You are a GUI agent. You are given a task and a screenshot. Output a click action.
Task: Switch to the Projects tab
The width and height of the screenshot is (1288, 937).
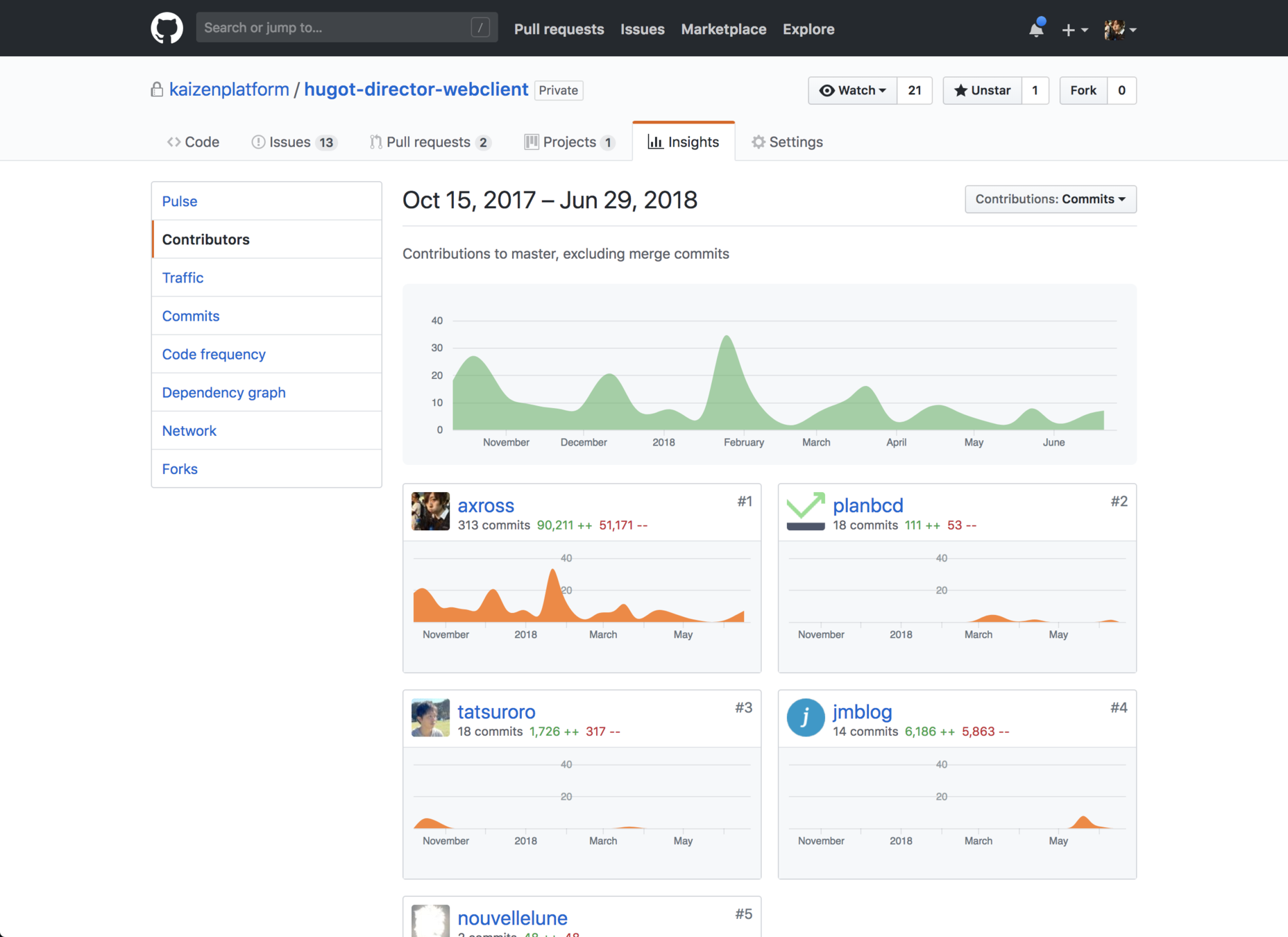coord(570,142)
